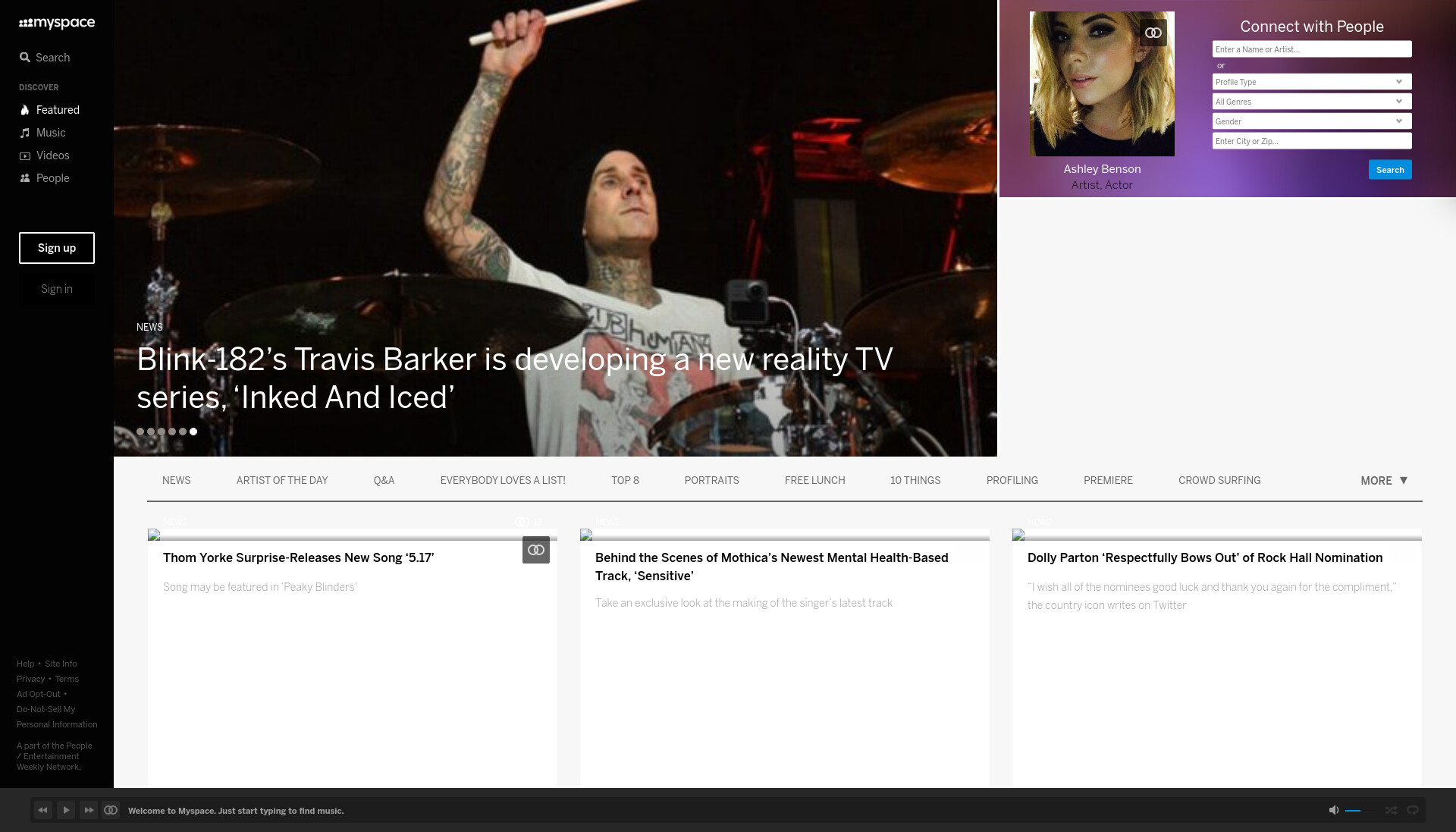The height and width of the screenshot is (832, 1456).
Task: Open the Music section note icon
Action: (x=25, y=133)
